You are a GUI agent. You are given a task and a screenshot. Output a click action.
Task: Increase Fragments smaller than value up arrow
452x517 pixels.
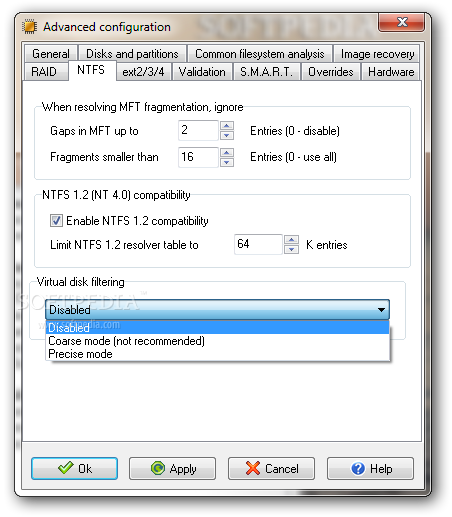227,152
